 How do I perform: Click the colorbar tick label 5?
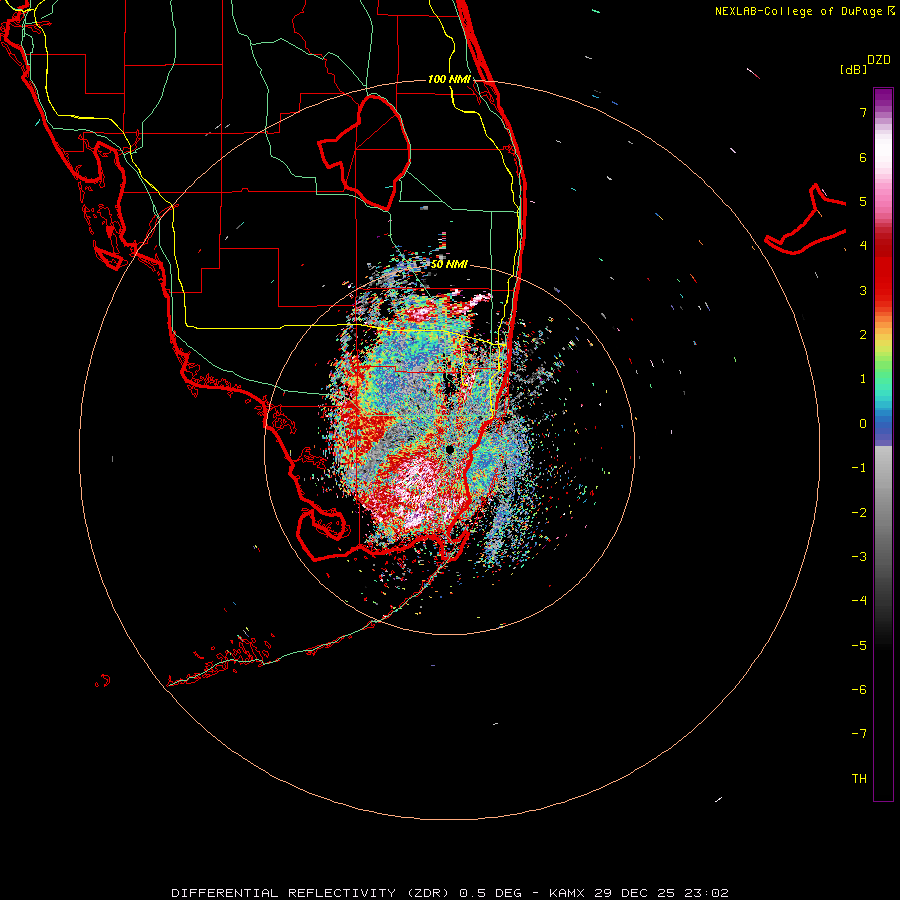click(x=863, y=201)
